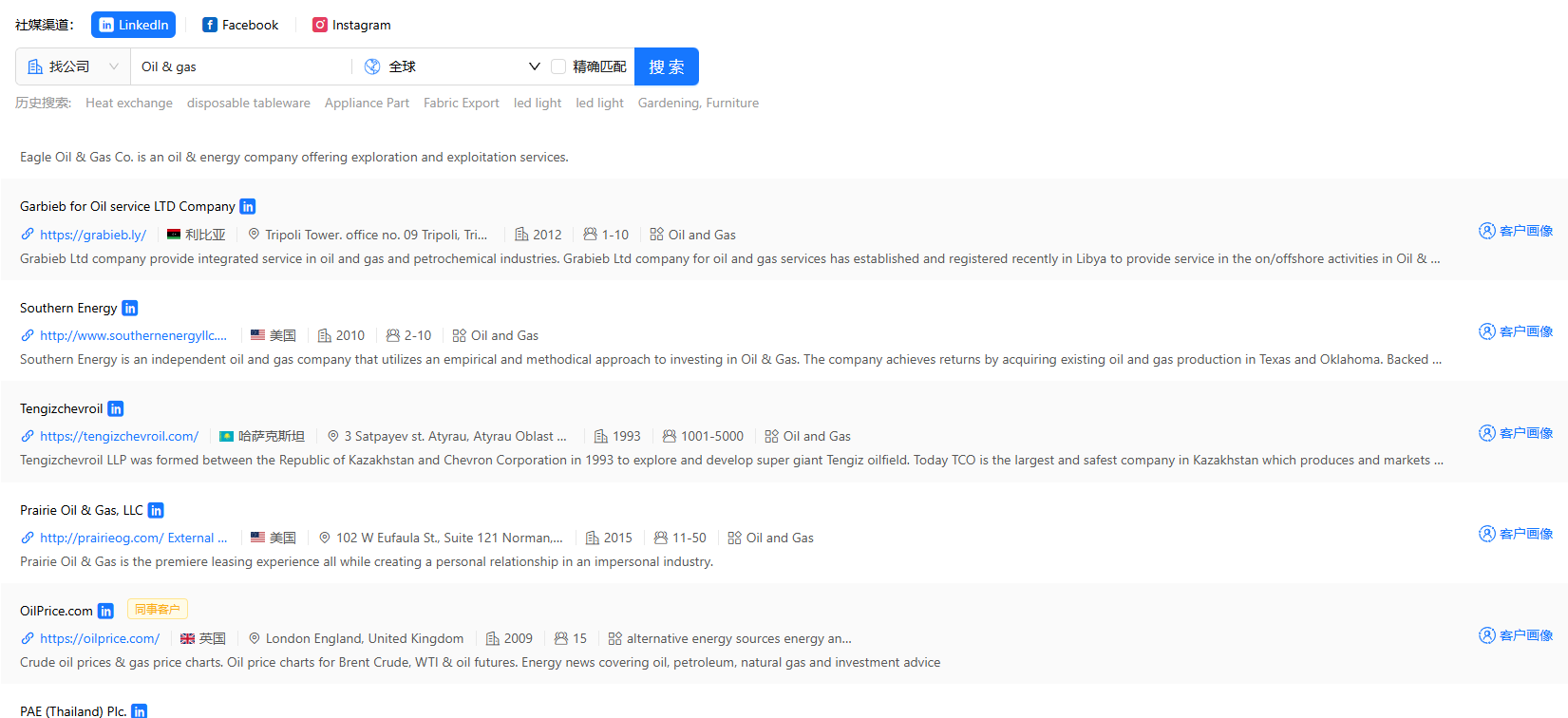Click the Libya flag icon beside 利比亚

pos(174,234)
